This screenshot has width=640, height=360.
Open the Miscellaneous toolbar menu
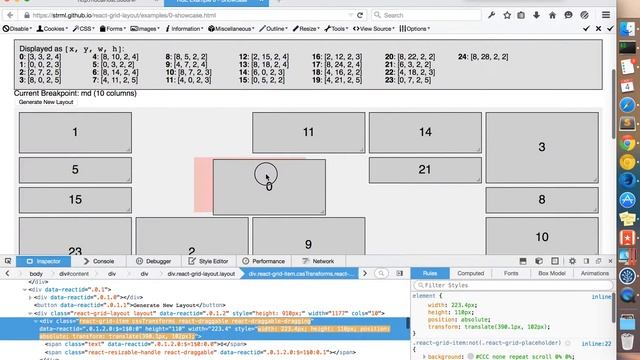231,29
